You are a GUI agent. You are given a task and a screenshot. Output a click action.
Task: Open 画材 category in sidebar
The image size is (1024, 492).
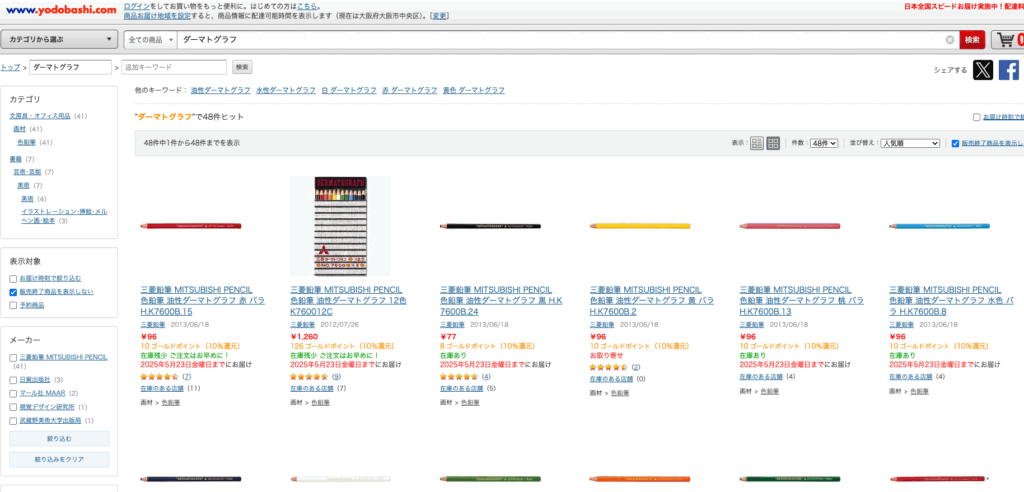20,129
